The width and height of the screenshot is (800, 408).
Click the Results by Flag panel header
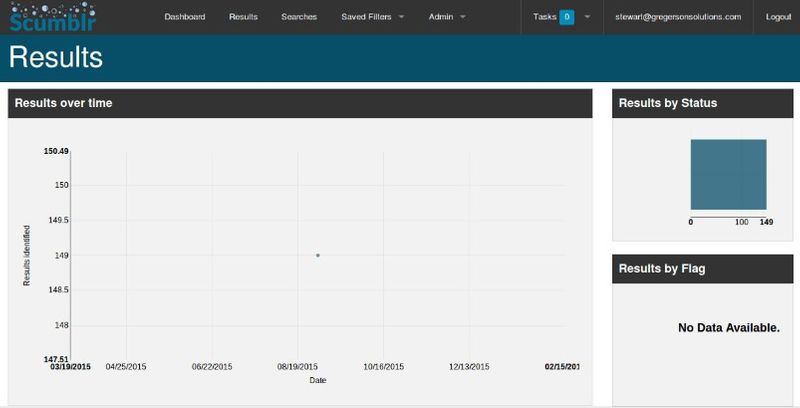[x=705, y=268]
